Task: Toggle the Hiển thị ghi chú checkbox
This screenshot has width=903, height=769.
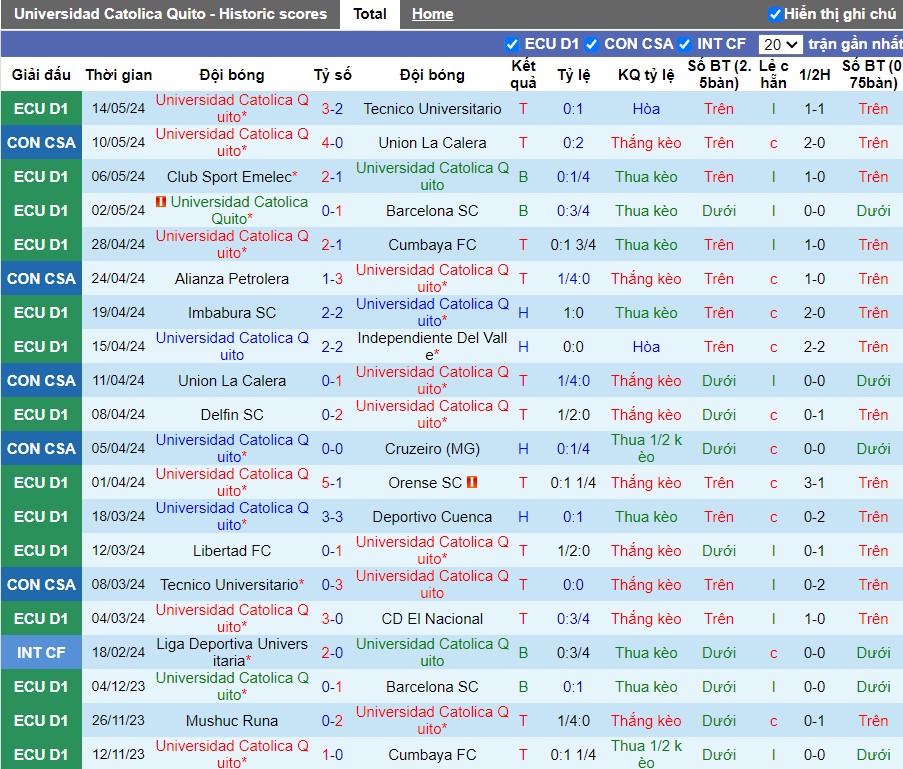Action: [775, 14]
